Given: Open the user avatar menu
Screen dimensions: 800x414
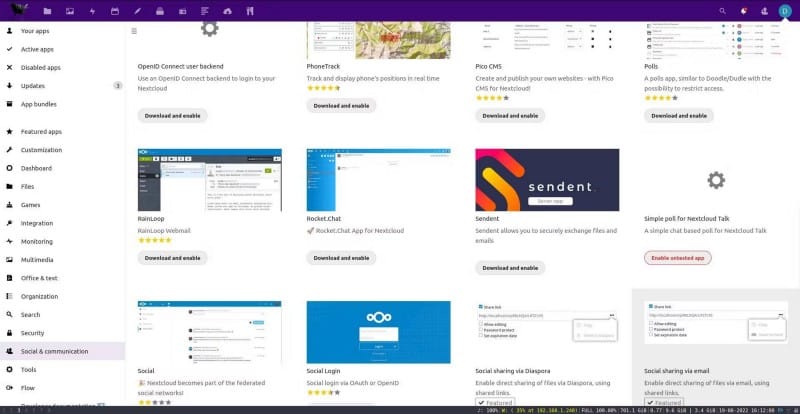Looking at the screenshot, I should pyautogui.click(x=785, y=11).
